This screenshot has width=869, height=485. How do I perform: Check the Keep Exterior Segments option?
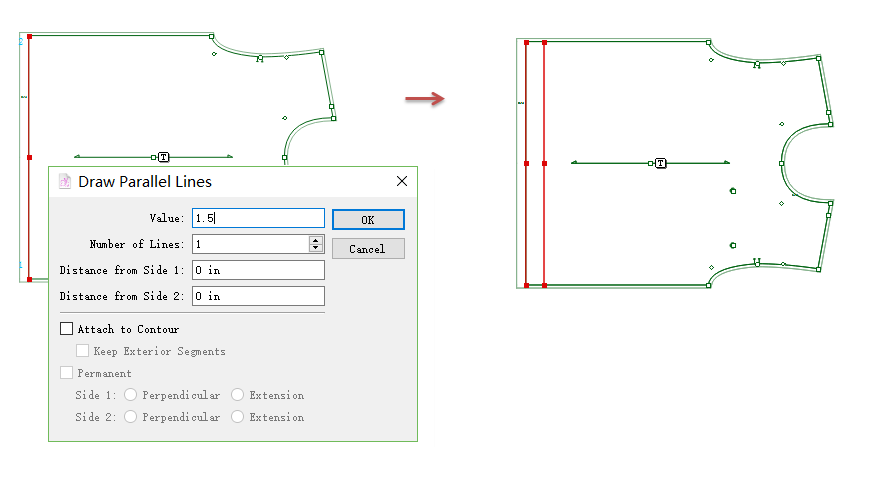pyautogui.click(x=83, y=351)
